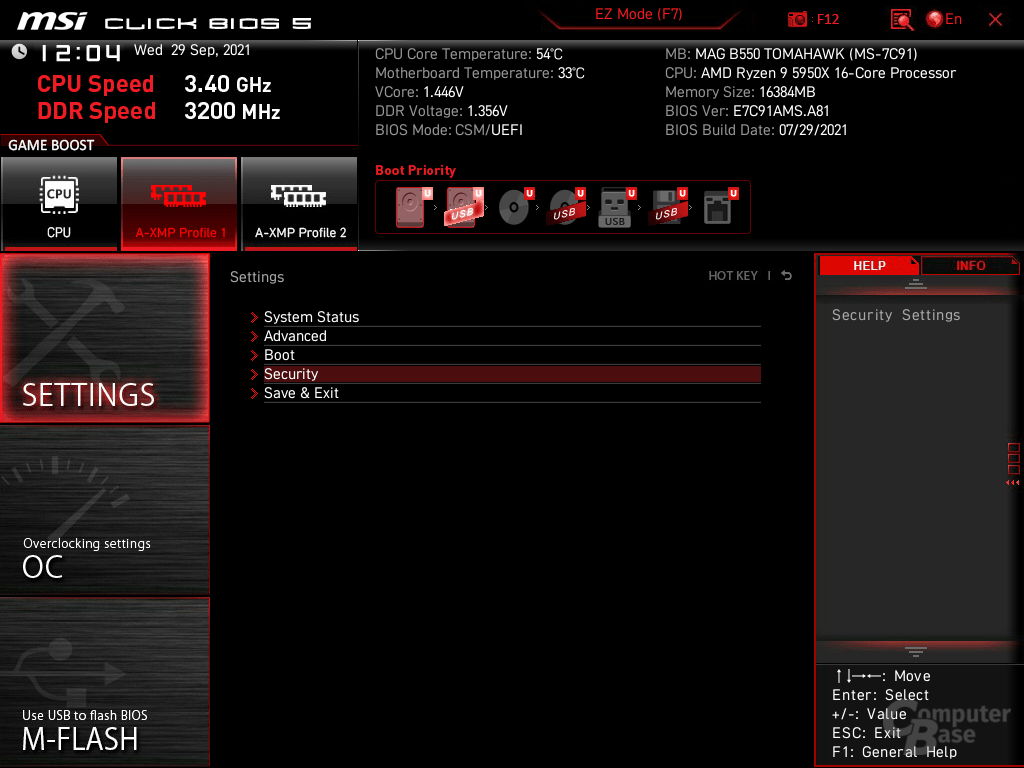Toggle the CPU Game Boost button

click(59, 203)
